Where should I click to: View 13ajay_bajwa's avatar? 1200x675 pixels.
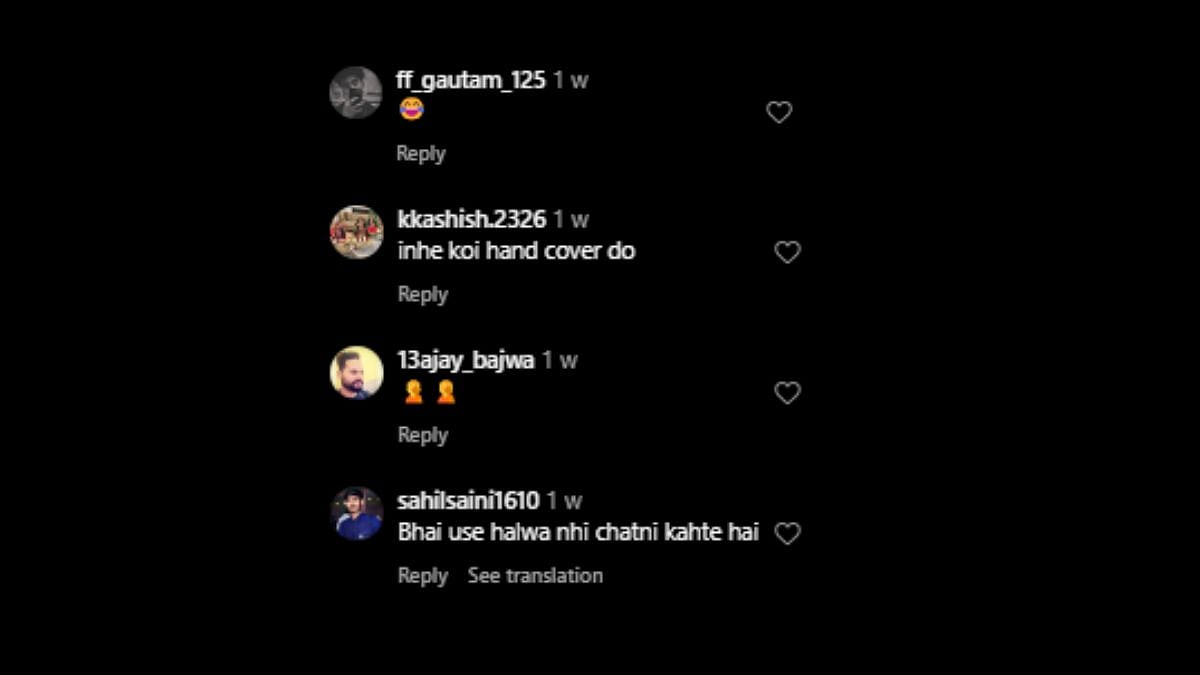tap(357, 373)
